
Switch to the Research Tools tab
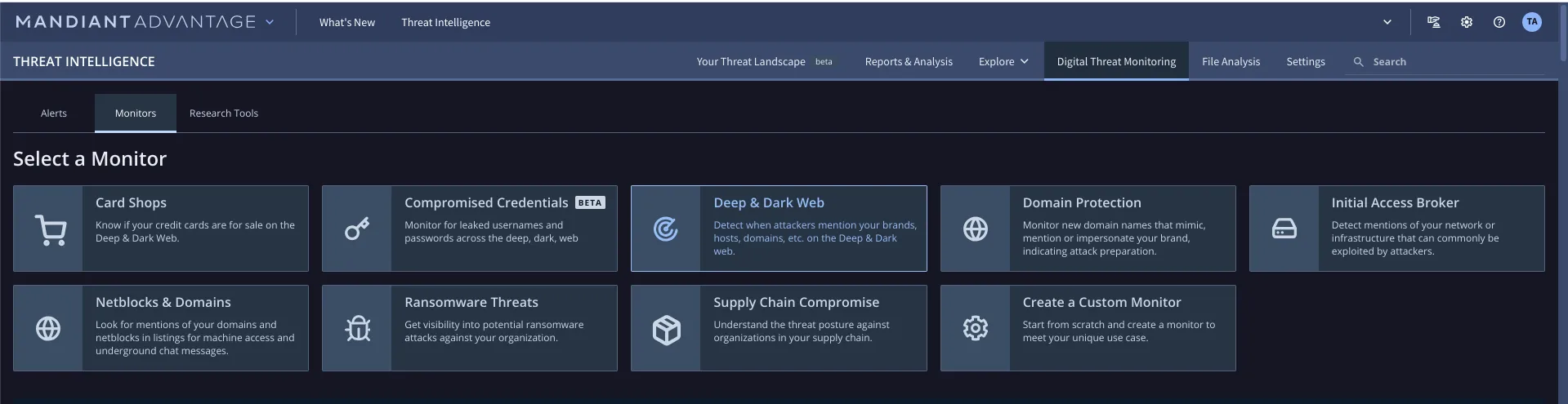coord(224,113)
